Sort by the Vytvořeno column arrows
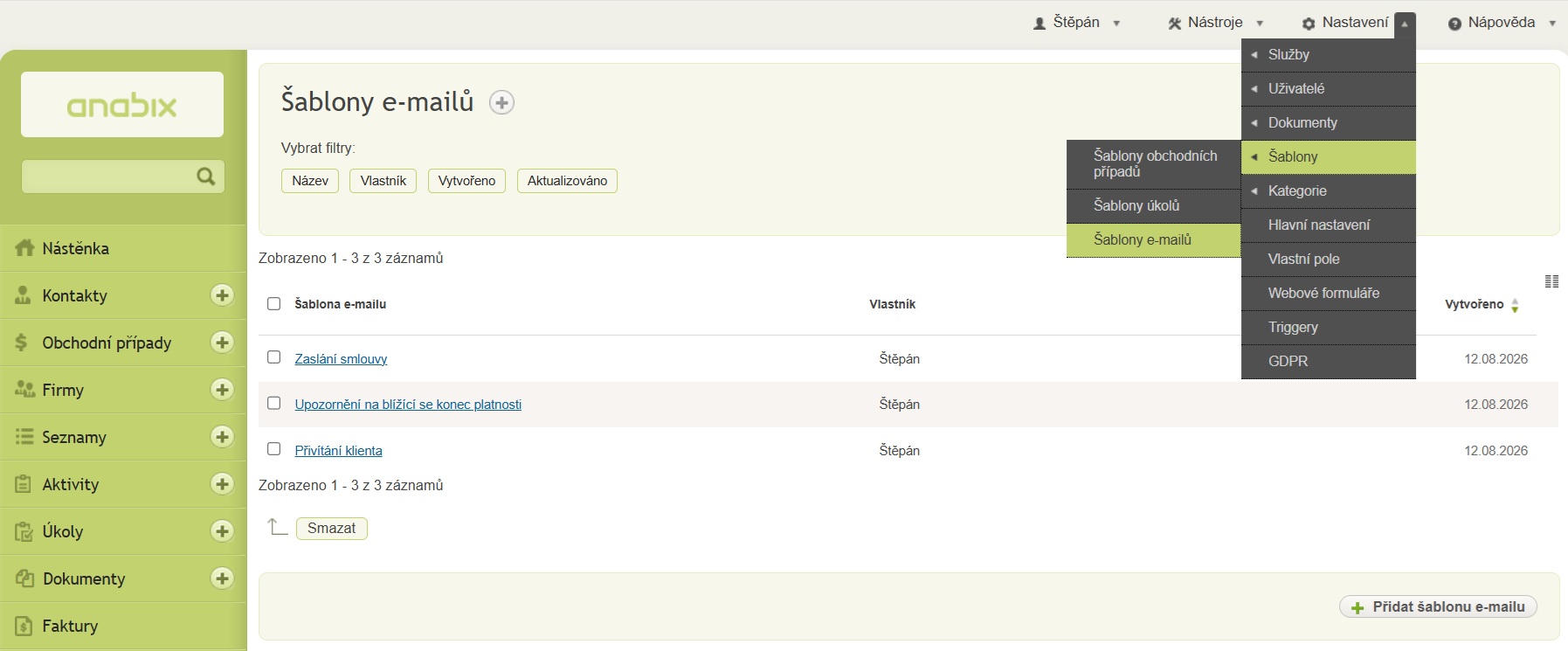This screenshot has width=1568, height=651. tap(1515, 305)
